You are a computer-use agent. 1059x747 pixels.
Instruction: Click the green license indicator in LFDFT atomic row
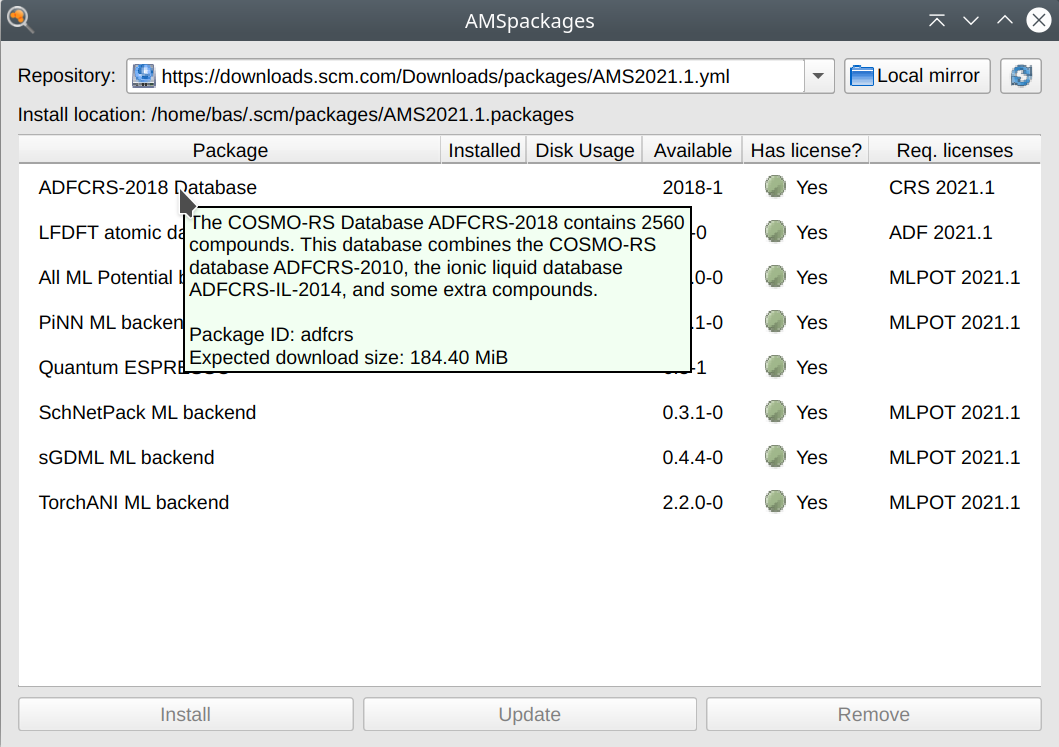click(x=775, y=232)
